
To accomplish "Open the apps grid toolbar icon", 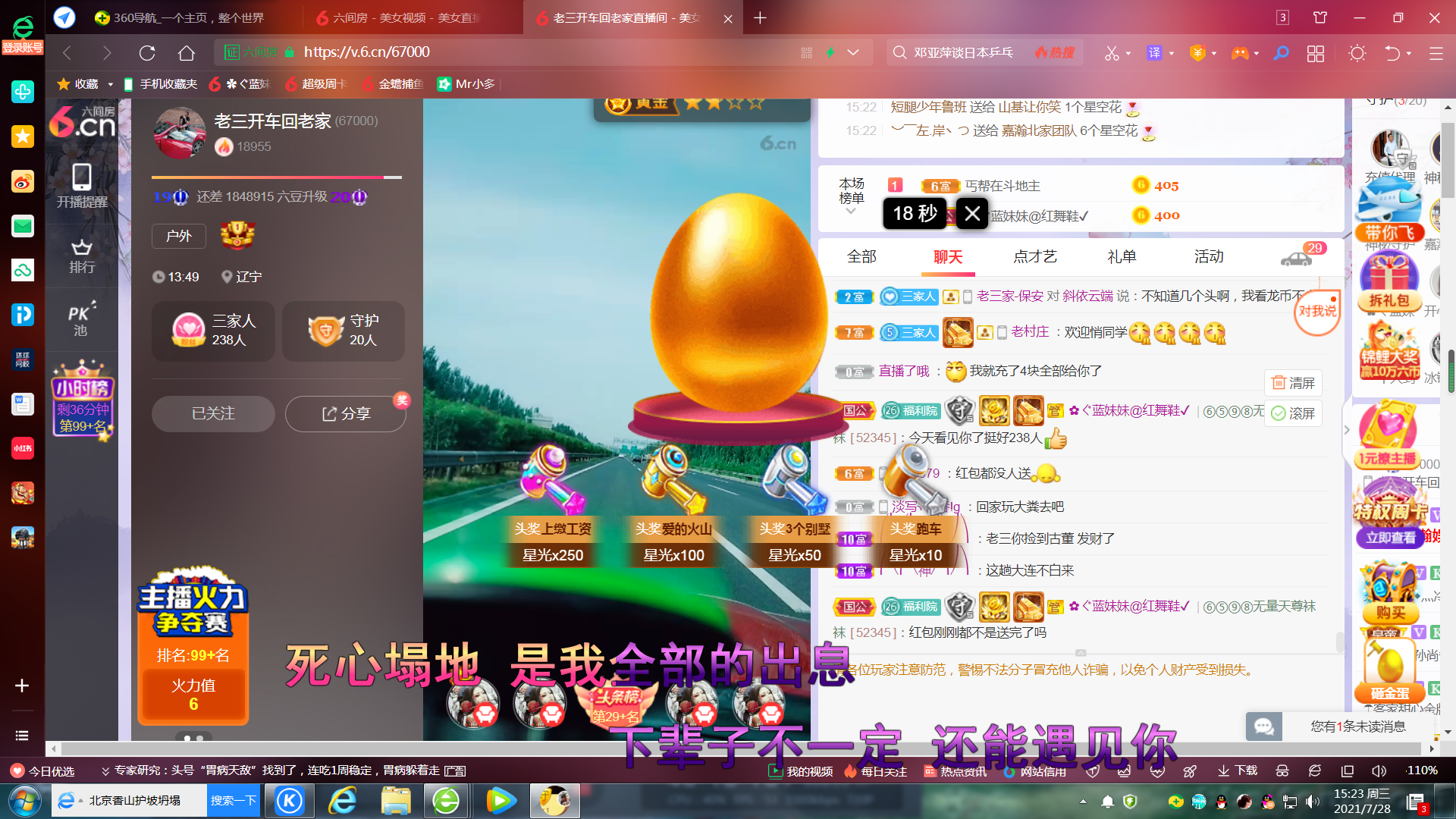I will (1316, 52).
